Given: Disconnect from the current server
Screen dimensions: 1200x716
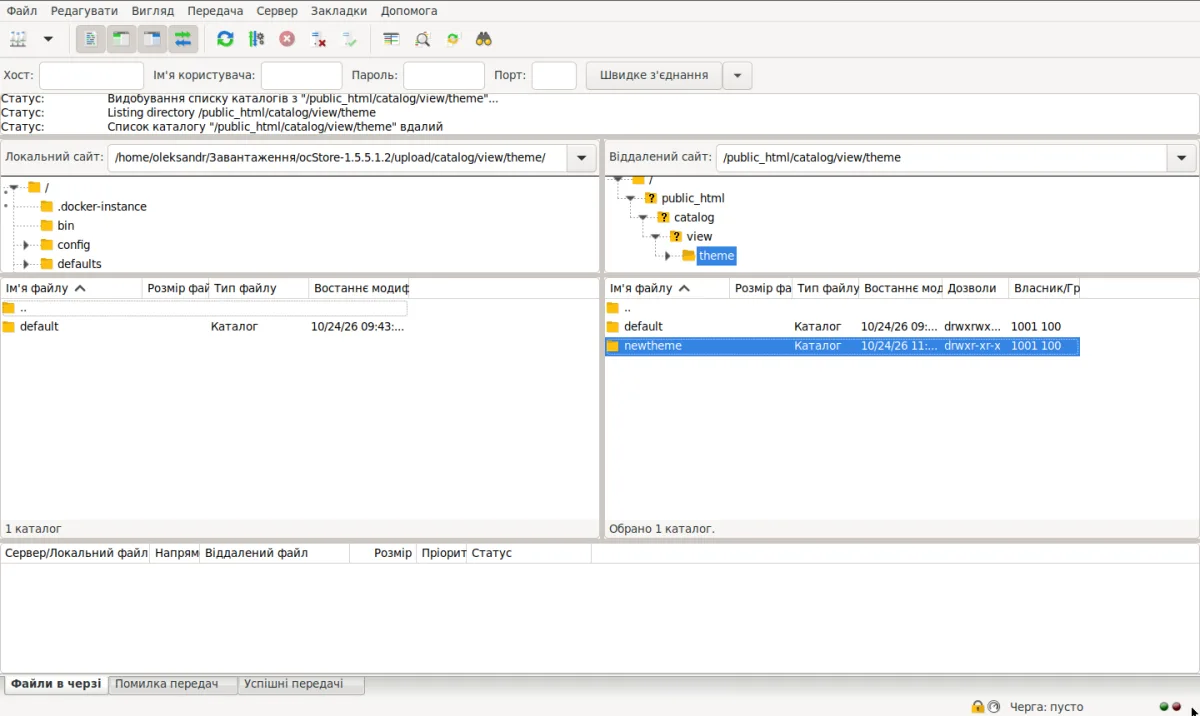Looking at the screenshot, I should 318,39.
